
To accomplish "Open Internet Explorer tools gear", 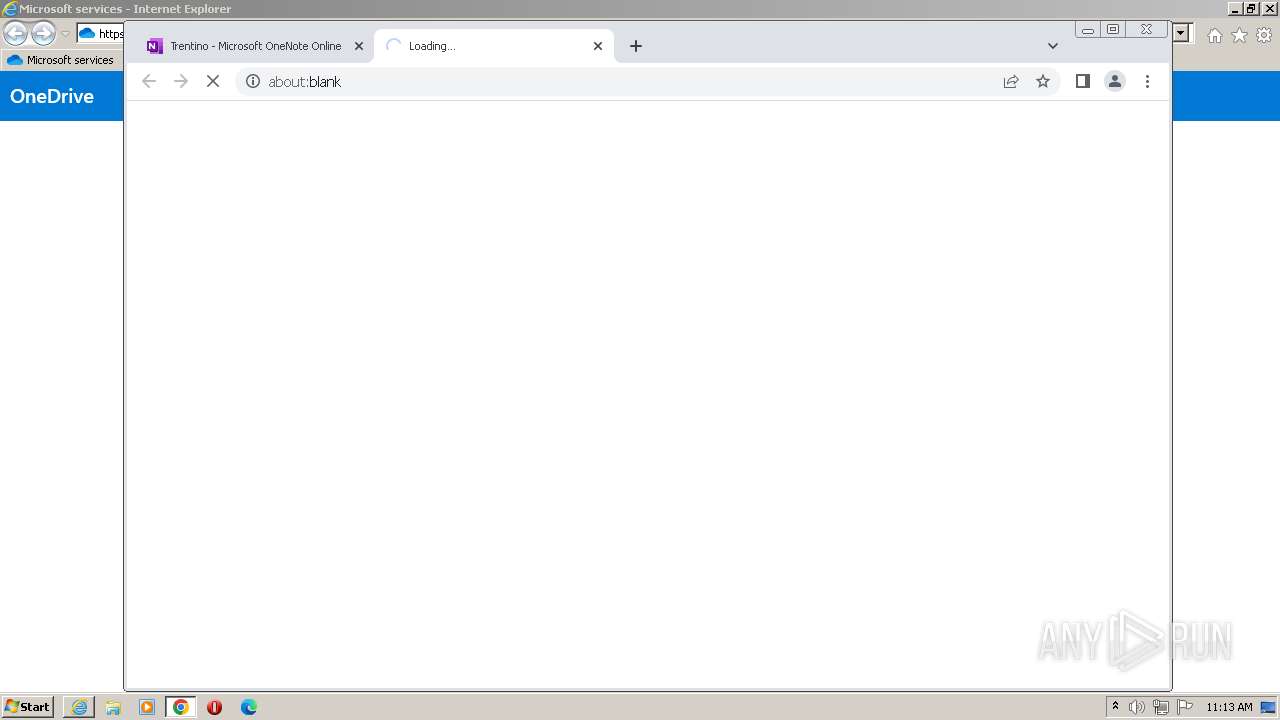I will pos(1264,35).
